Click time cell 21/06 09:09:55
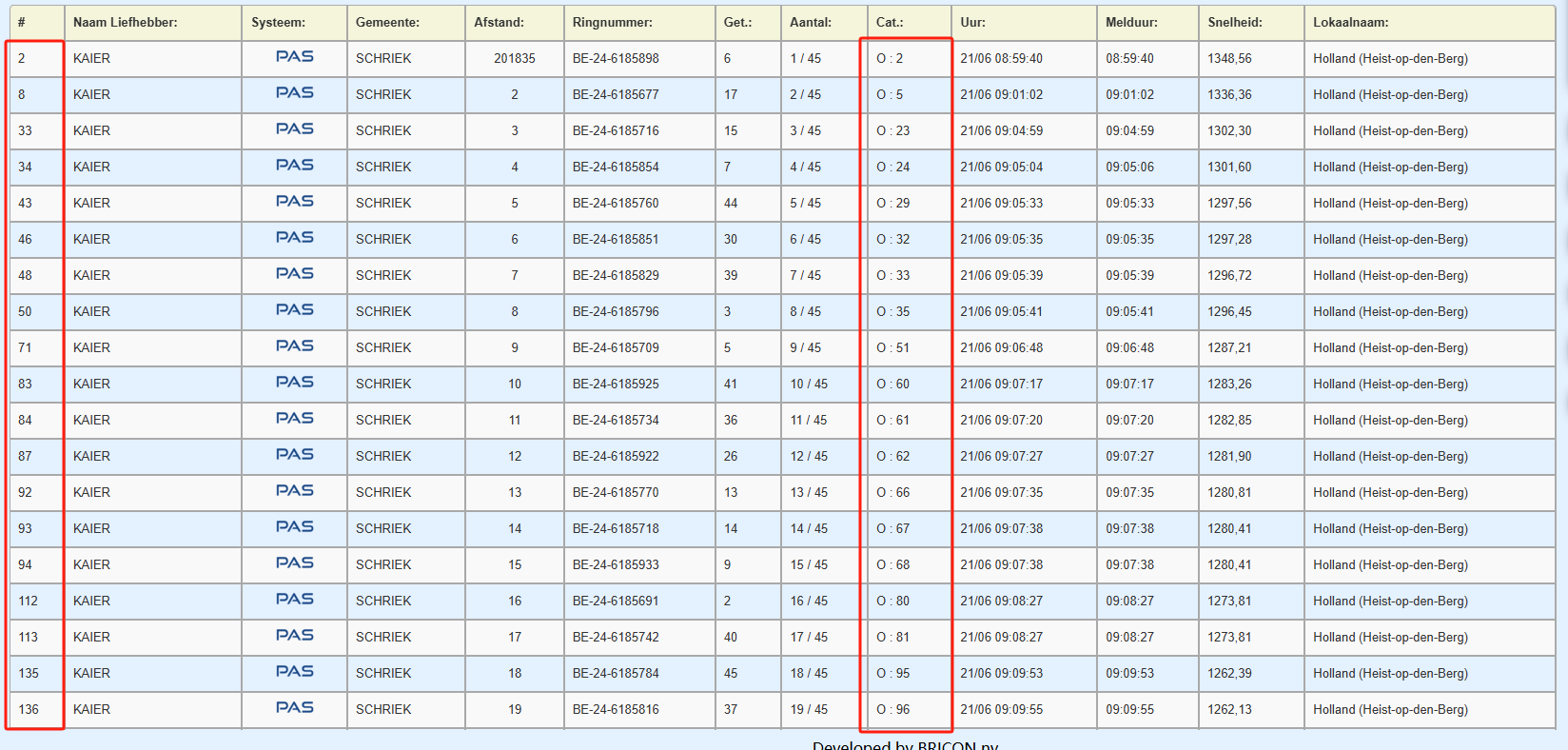 coord(1001,709)
